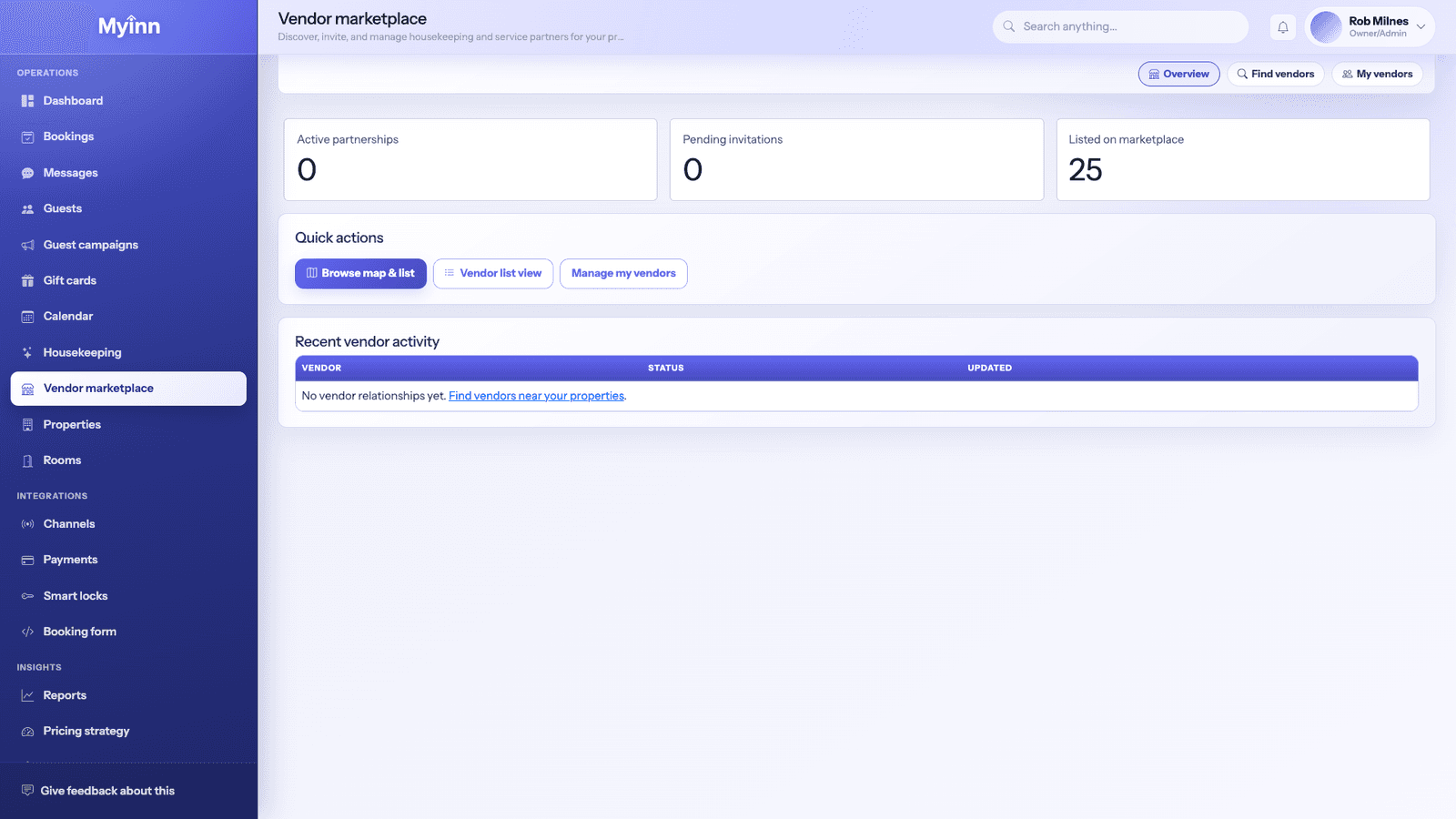Click the Reports chart icon

27,695
